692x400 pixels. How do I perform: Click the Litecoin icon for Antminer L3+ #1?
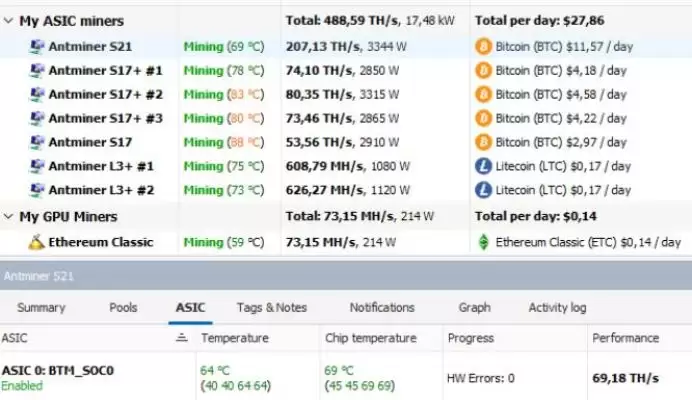[484, 166]
